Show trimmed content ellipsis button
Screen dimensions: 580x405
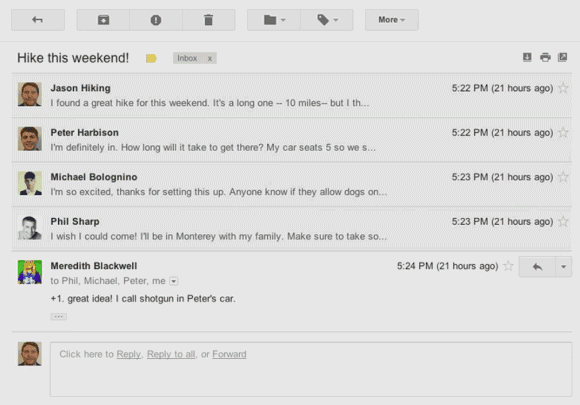(x=58, y=317)
